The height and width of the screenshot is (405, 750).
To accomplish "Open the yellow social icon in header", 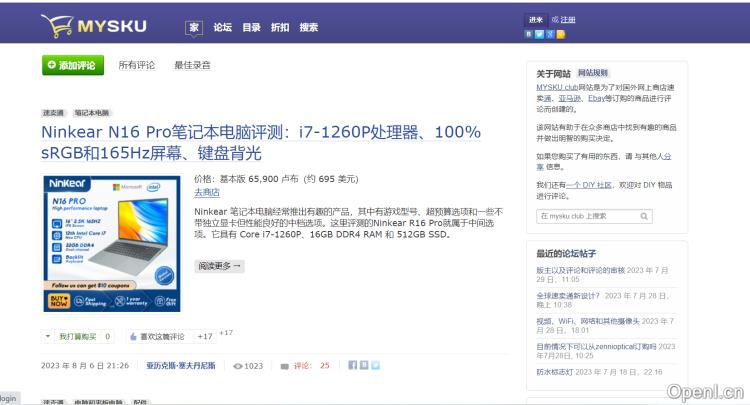I will (561, 34).
